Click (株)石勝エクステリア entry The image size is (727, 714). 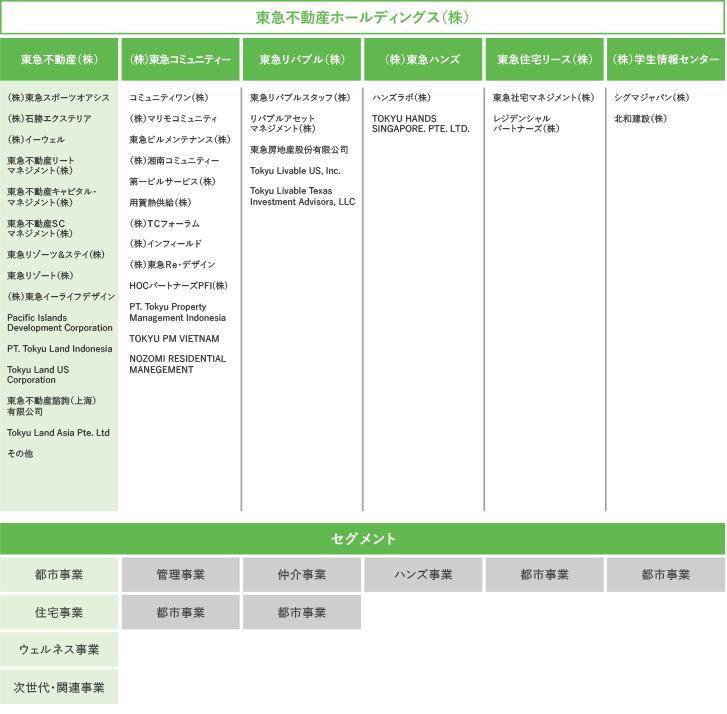pos(49,118)
